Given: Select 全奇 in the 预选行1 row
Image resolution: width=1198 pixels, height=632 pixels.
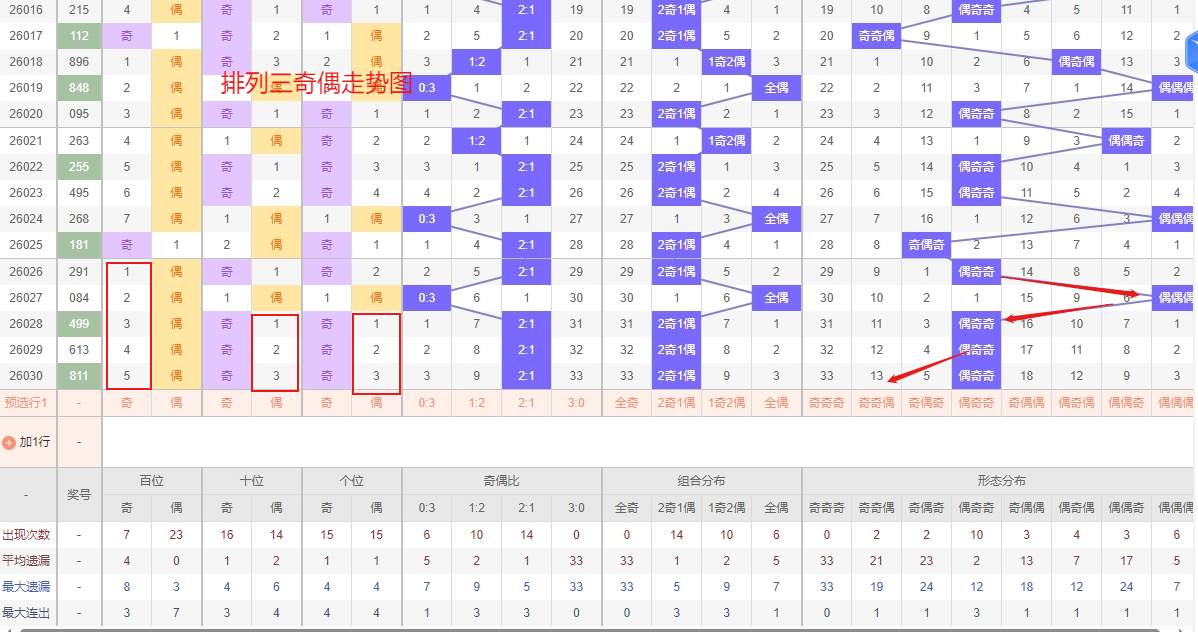Looking at the screenshot, I should (627, 403).
